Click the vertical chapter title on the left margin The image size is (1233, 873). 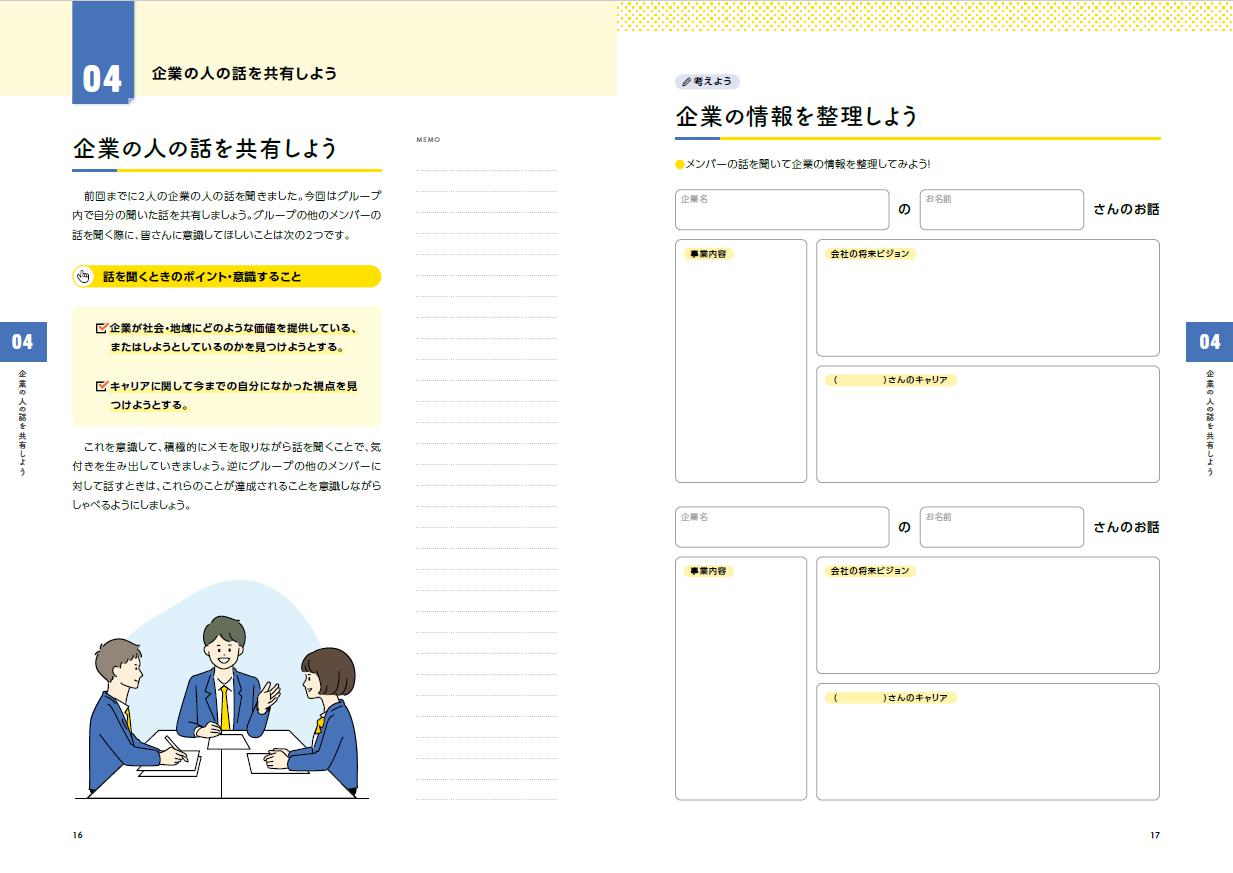(x=23, y=422)
